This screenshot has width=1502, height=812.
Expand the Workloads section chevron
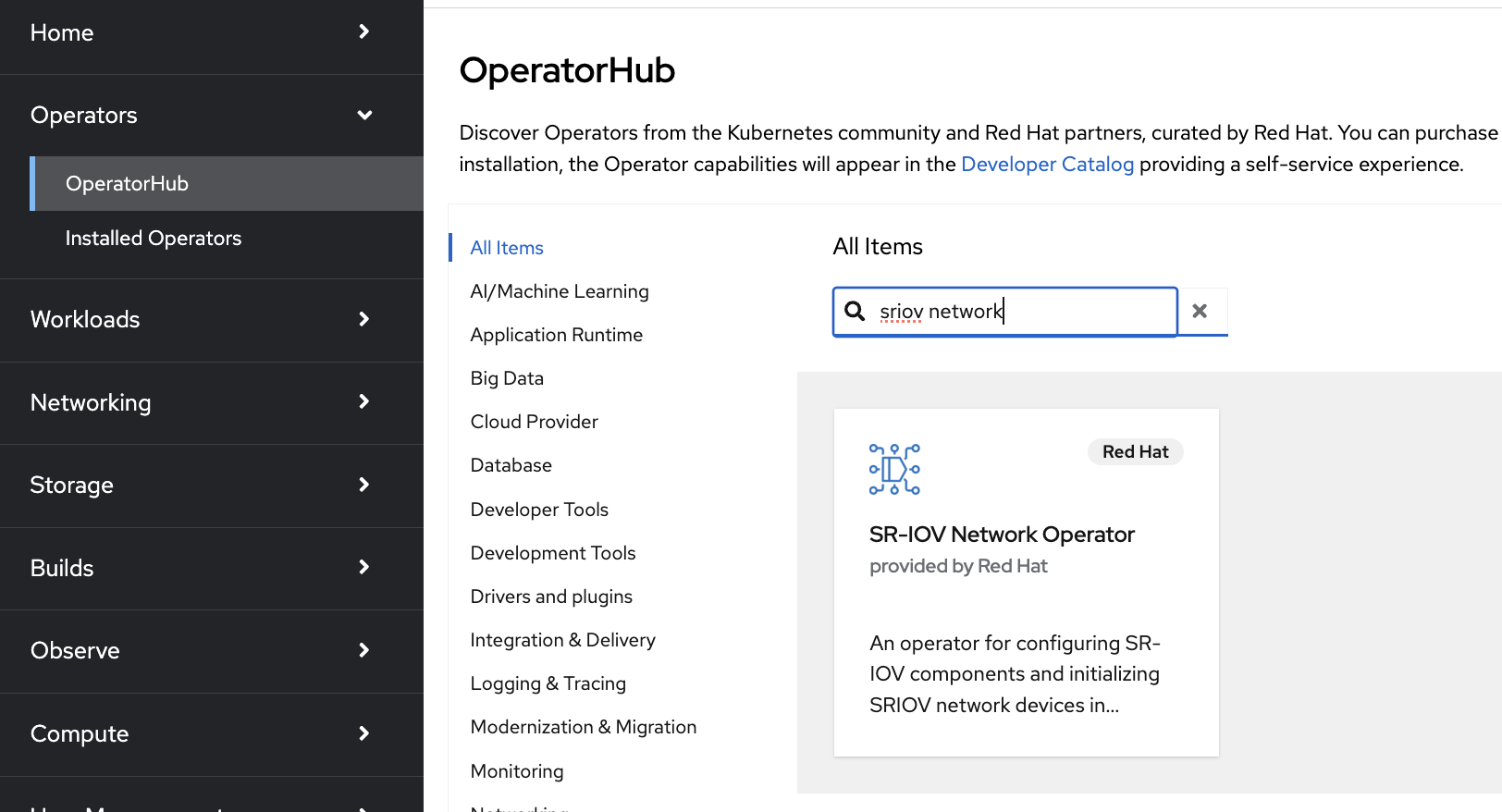[363, 319]
